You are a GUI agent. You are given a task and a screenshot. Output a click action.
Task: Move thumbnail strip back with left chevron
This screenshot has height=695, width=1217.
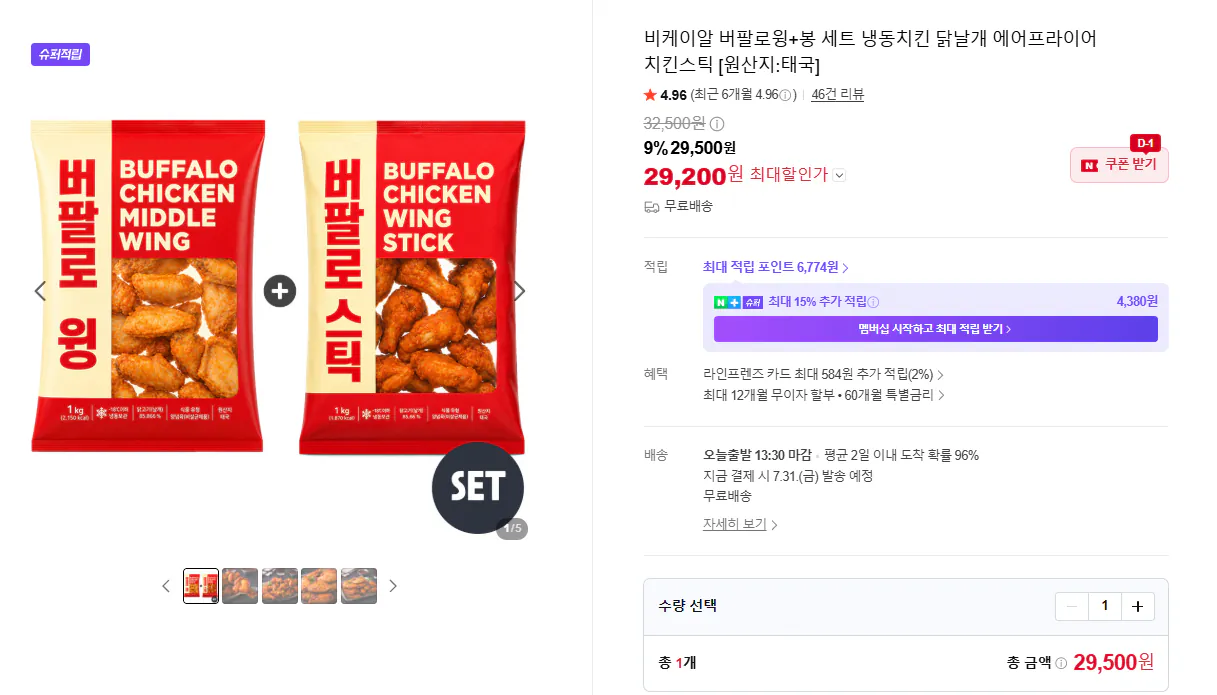[x=166, y=586]
